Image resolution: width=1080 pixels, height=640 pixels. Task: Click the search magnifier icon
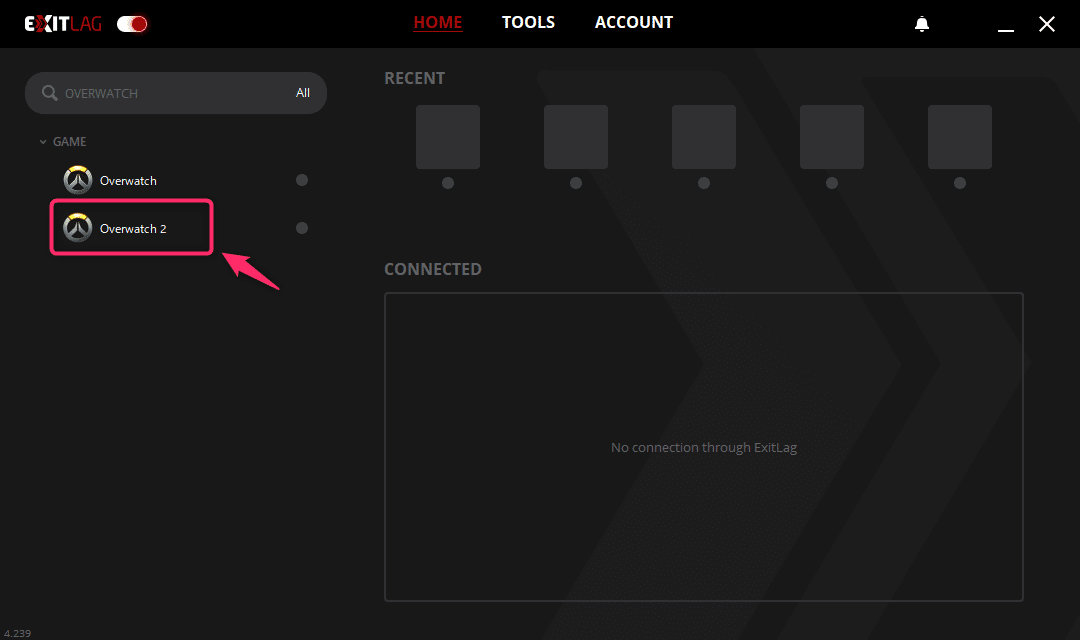pyautogui.click(x=50, y=92)
